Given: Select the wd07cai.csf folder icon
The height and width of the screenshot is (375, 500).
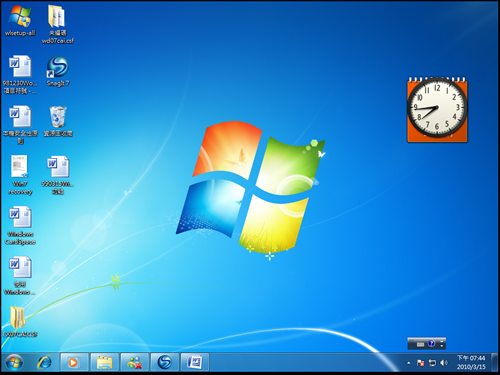Looking at the screenshot, I should click(x=57, y=24).
